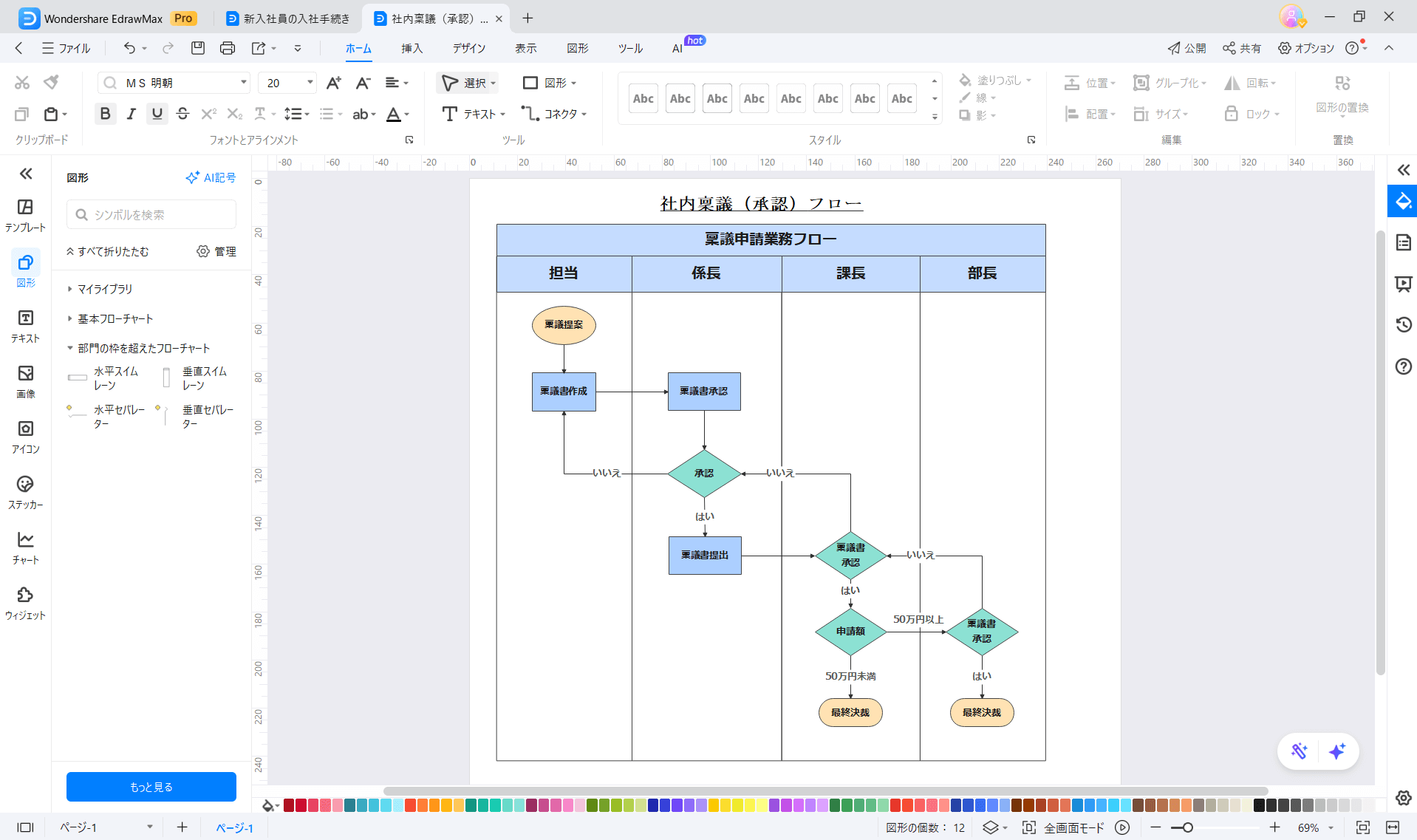Open the page properties panel icon on right
1417x840 pixels.
click(1403, 242)
